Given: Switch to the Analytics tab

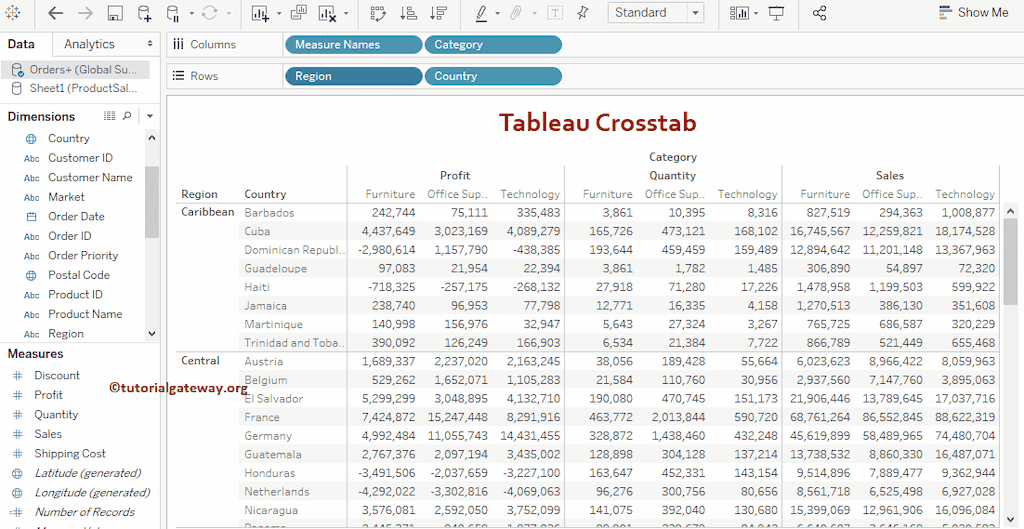Looking at the screenshot, I should [x=89, y=44].
